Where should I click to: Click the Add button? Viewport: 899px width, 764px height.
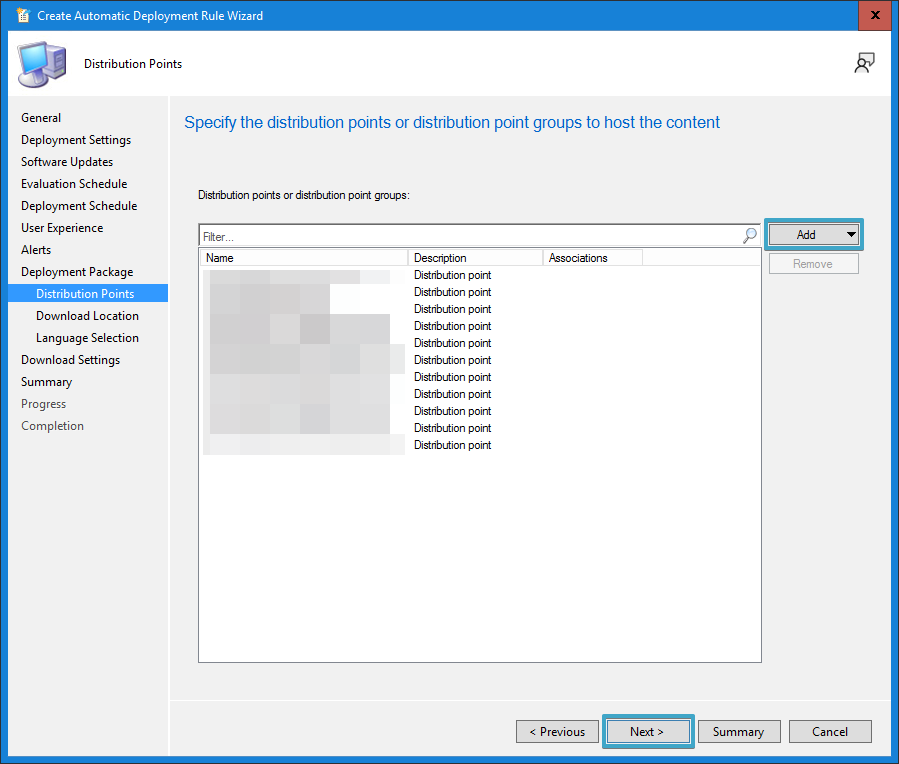click(808, 234)
